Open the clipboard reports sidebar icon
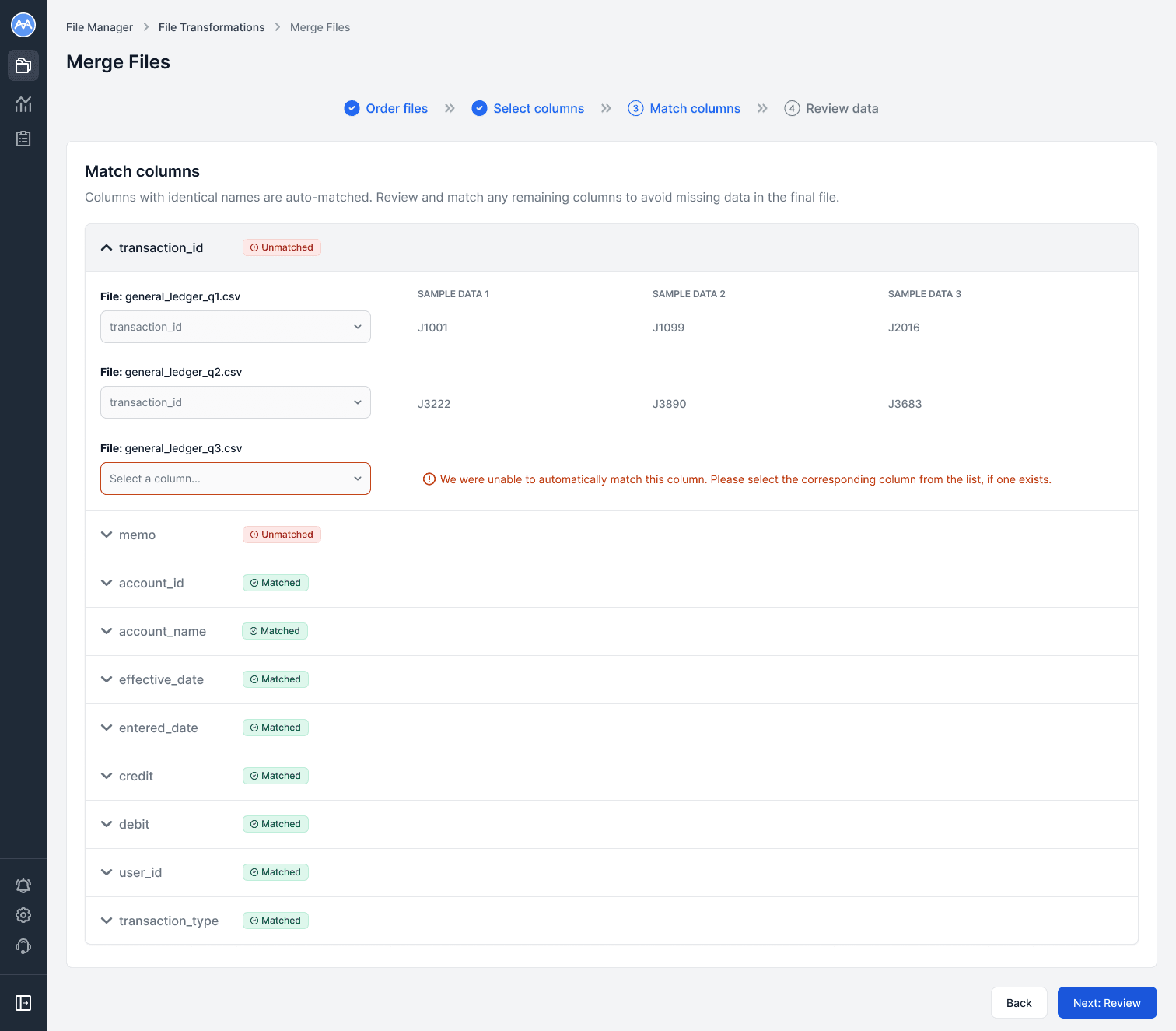The height and width of the screenshot is (1031, 1176). 23,139
